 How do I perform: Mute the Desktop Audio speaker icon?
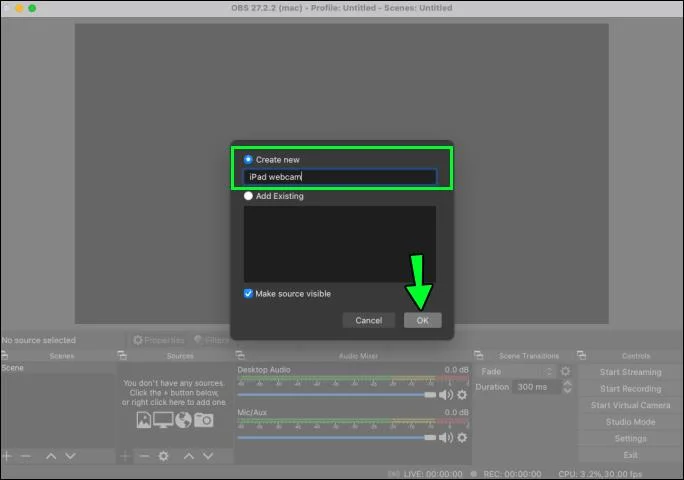pyautogui.click(x=446, y=395)
